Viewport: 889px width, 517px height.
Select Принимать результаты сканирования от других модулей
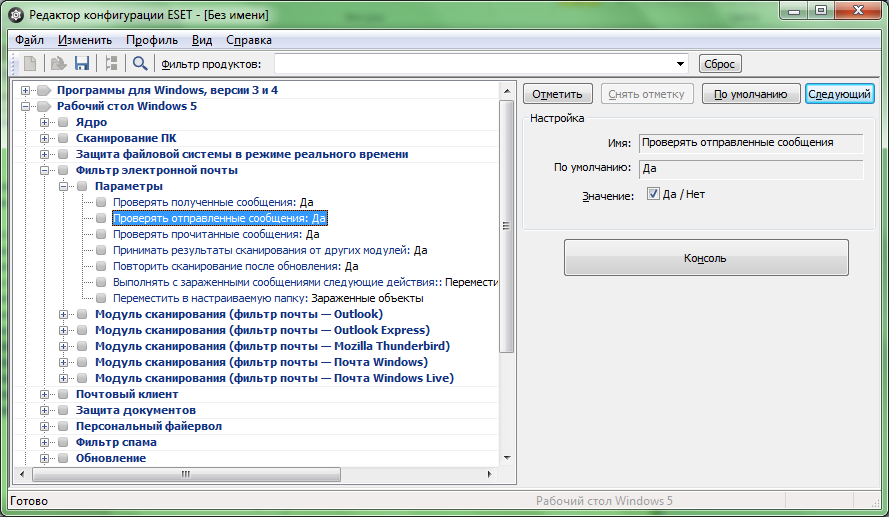coord(270,250)
